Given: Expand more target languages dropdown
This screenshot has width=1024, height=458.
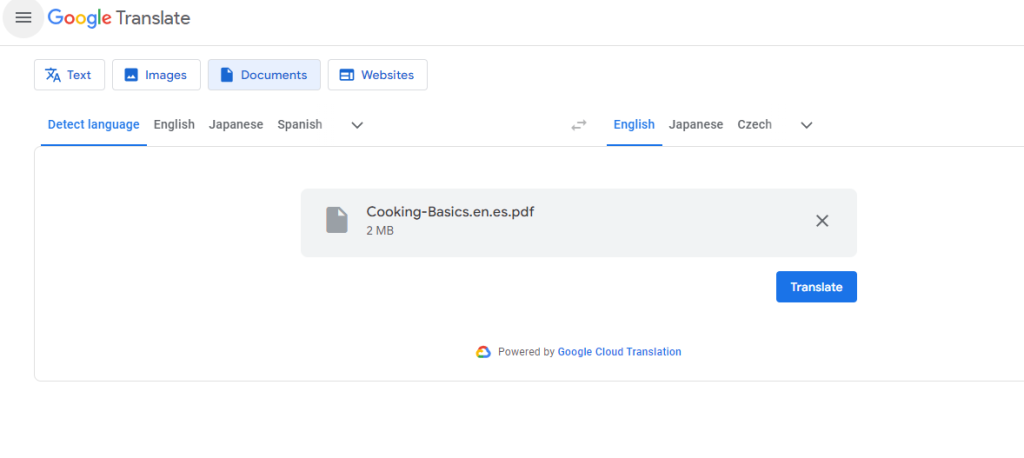Looking at the screenshot, I should point(807,125).
